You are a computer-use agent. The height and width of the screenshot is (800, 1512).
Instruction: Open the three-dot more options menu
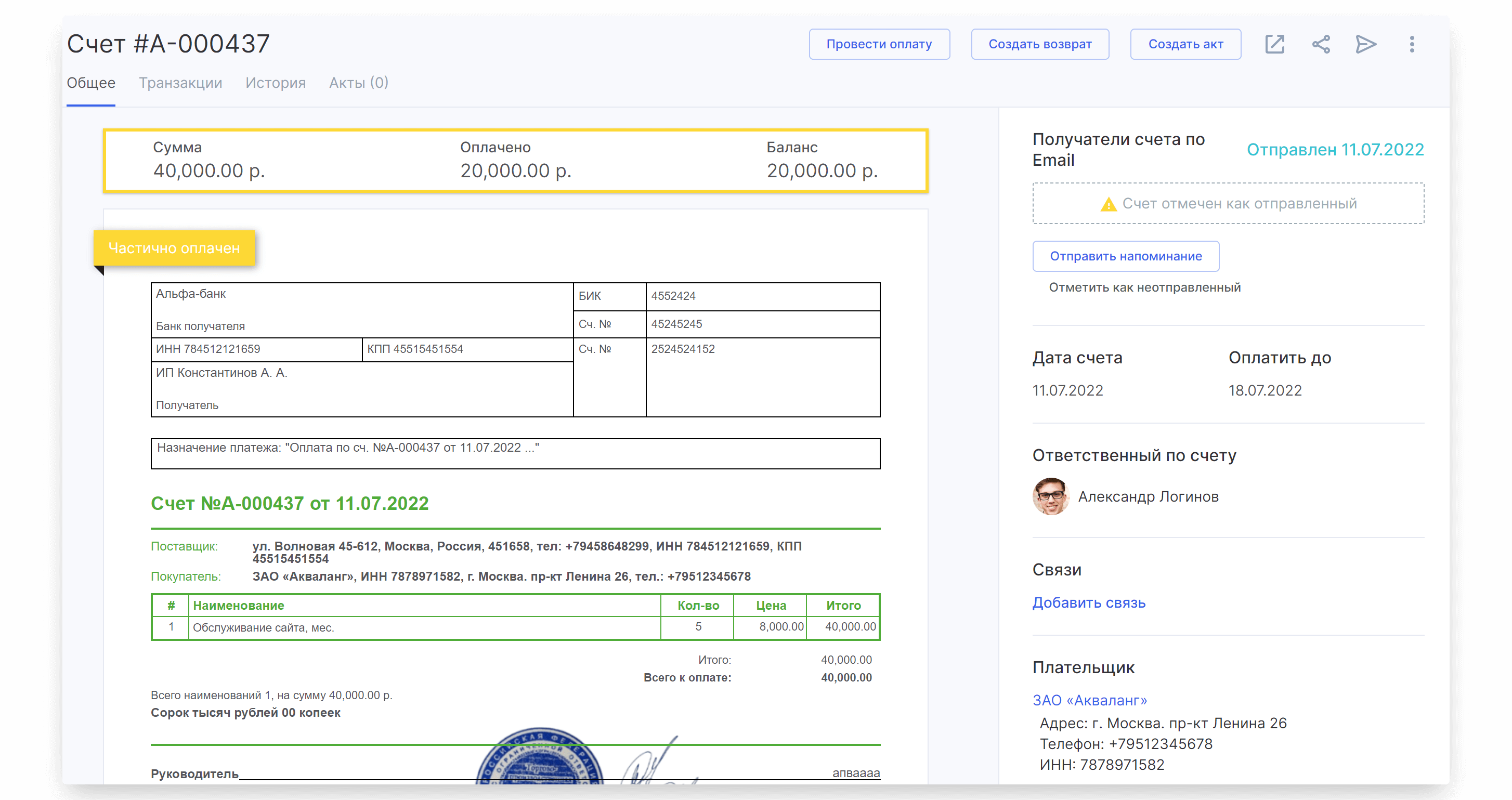point(1412,44)
